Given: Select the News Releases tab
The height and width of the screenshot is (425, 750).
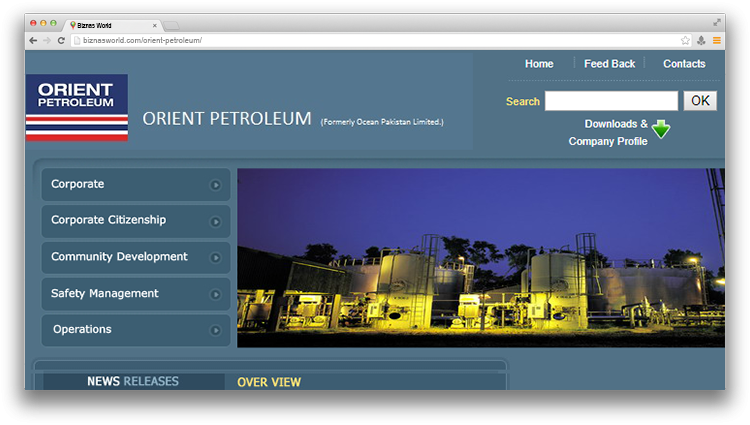Looking at the screenshot, I should point(132,381).
